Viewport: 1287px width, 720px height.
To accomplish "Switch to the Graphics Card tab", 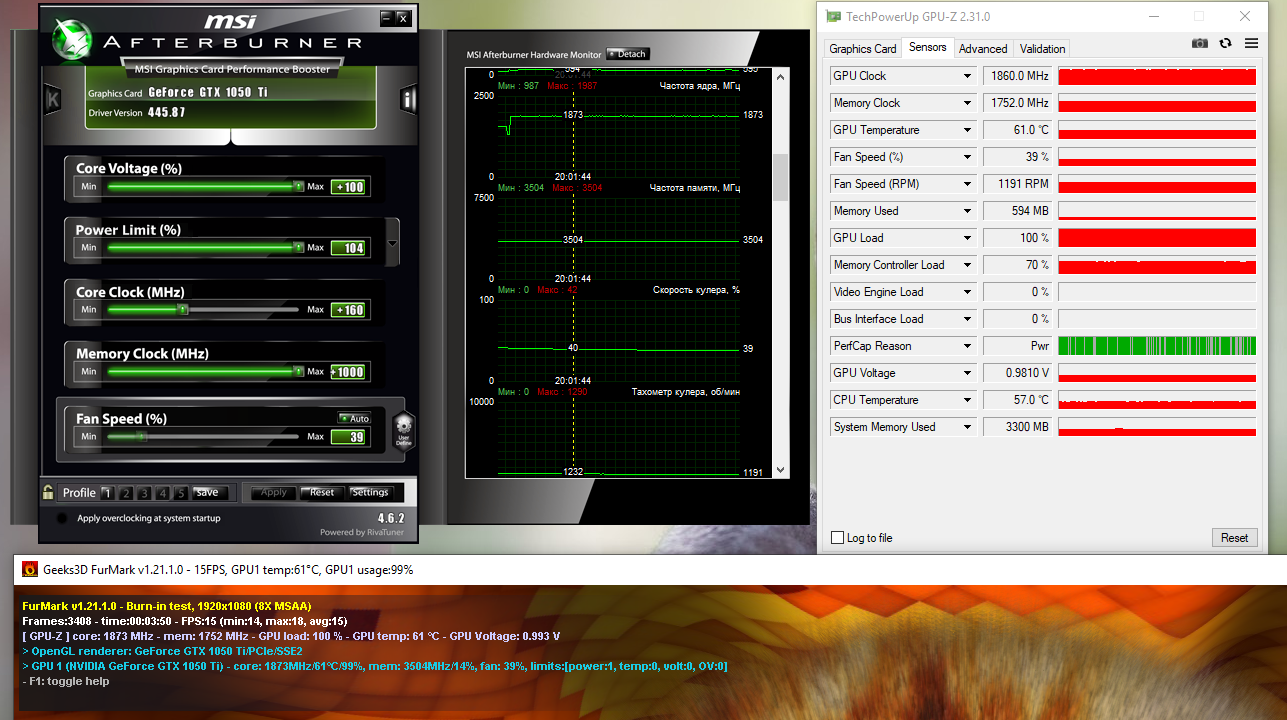I will click(x=862, y=48).
